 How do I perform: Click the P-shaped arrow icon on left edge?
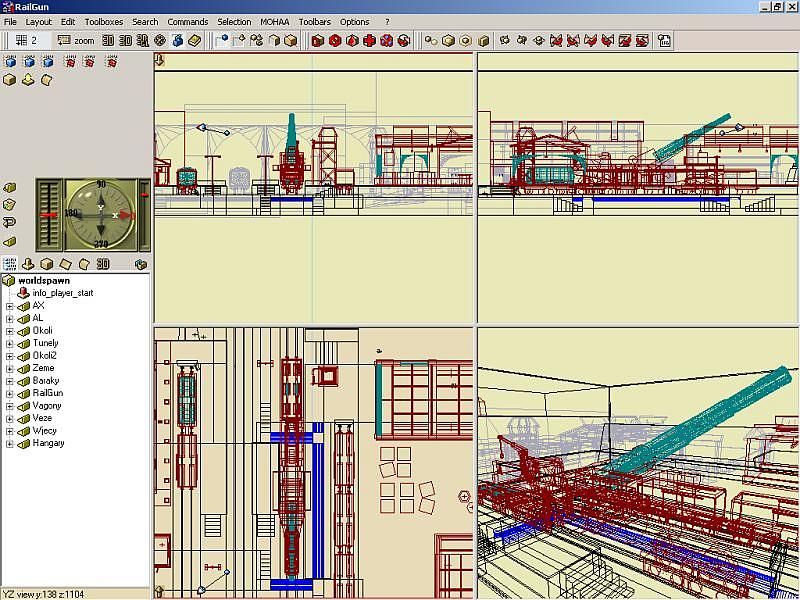10,222
